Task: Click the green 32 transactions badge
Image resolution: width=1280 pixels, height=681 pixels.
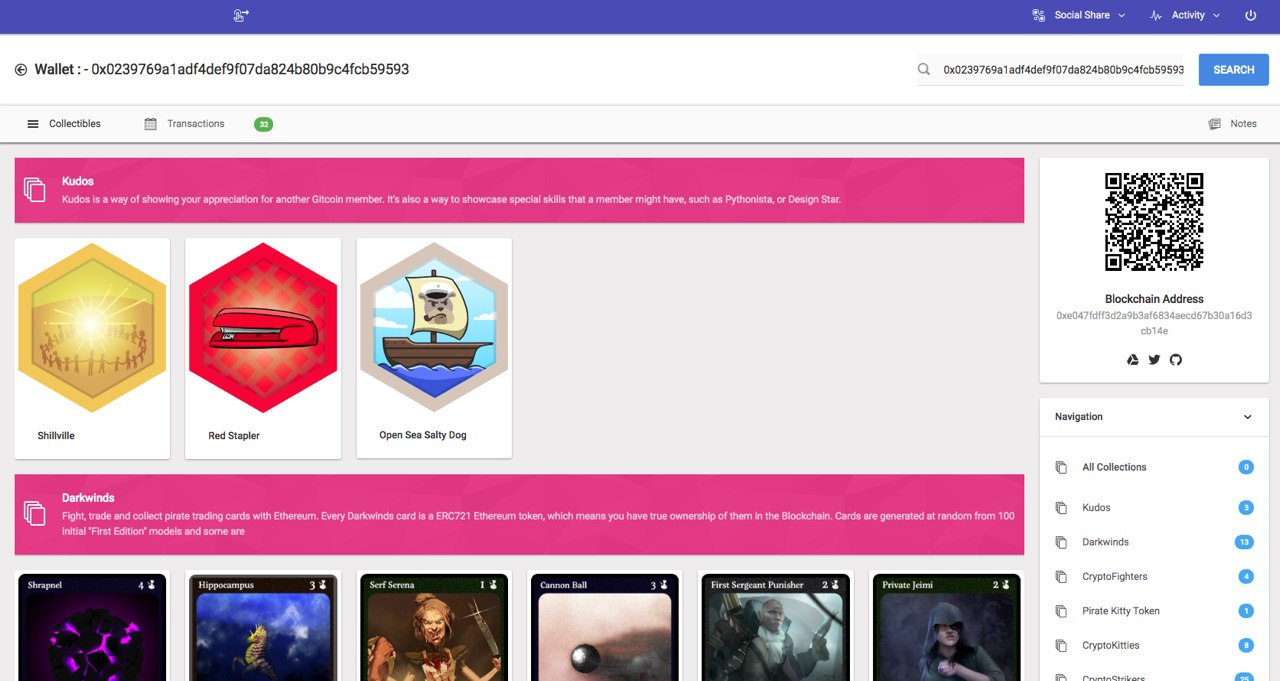Action: point(263,124)
